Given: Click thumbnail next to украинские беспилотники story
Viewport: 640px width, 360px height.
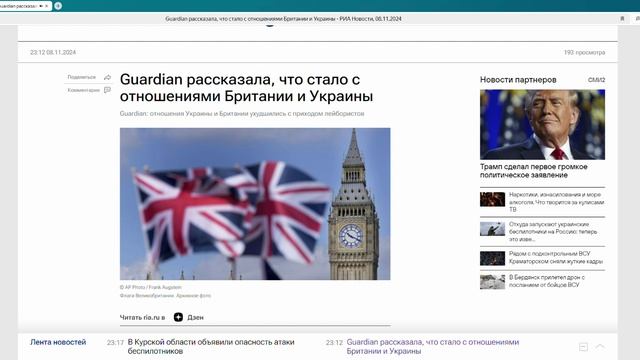Looking at the screenshot, I should point(492,229).
